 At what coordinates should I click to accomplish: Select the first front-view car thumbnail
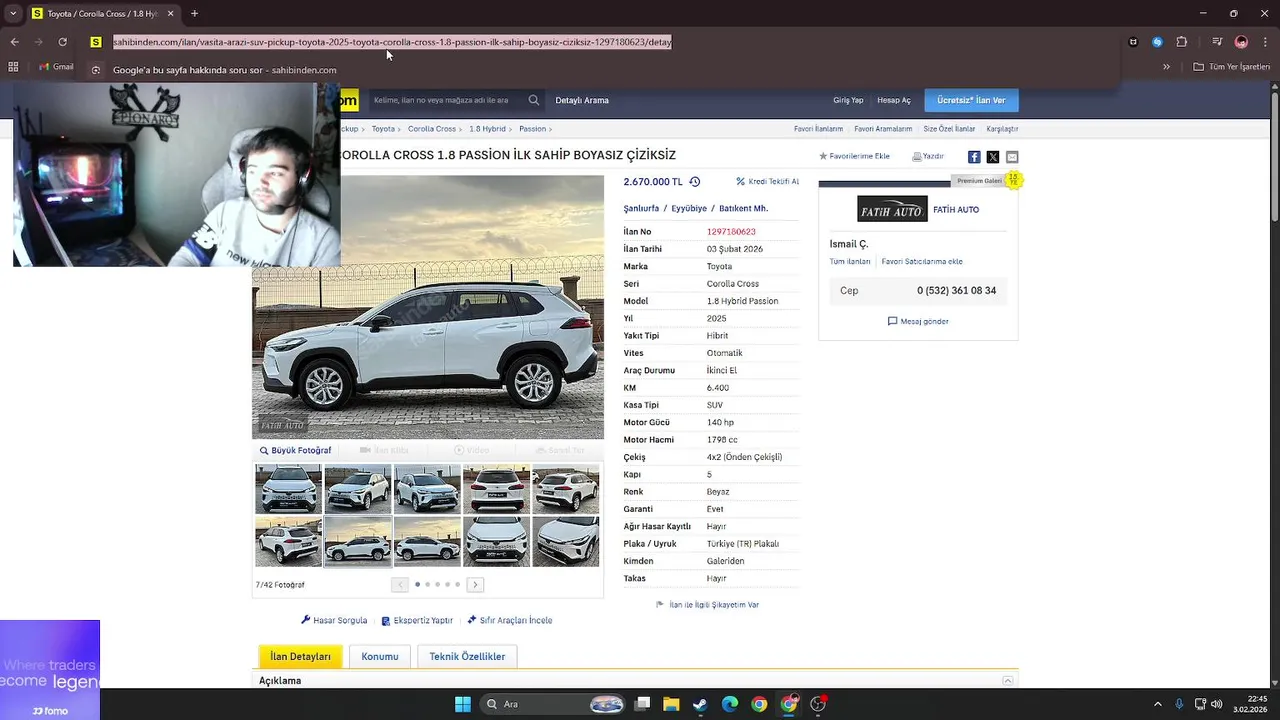point(288,489)
